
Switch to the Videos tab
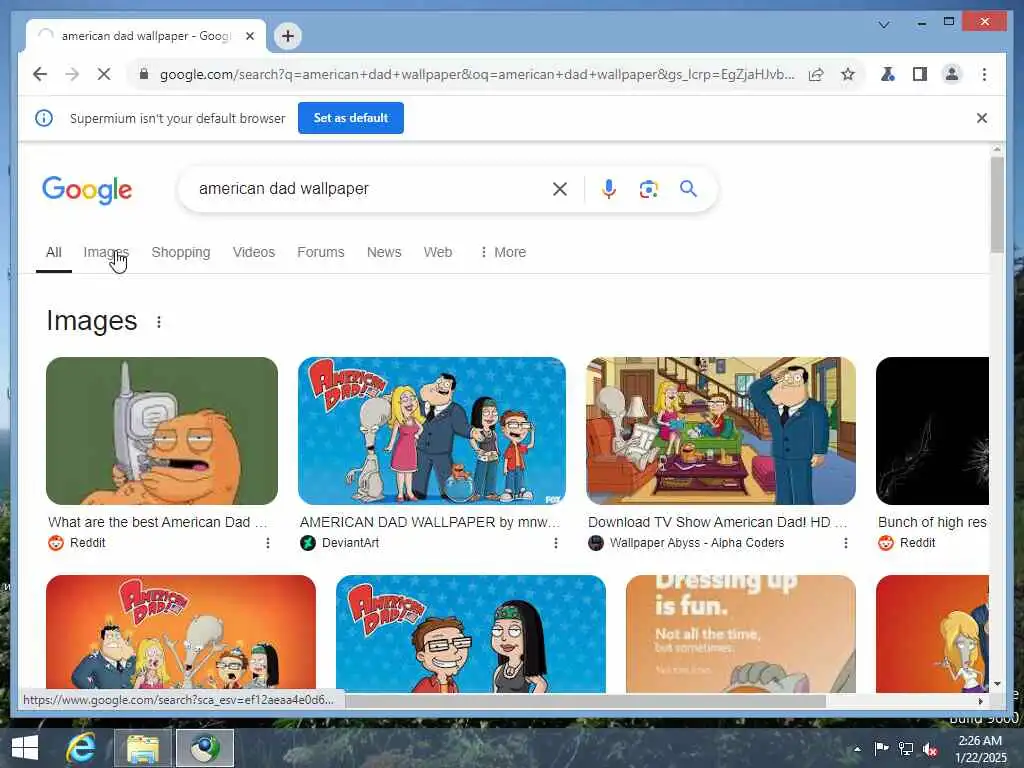coord(254,252)
